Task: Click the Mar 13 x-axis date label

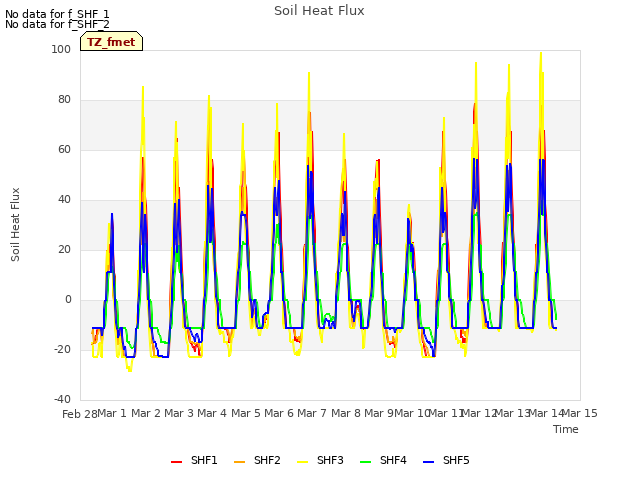Action: [513, 413]
